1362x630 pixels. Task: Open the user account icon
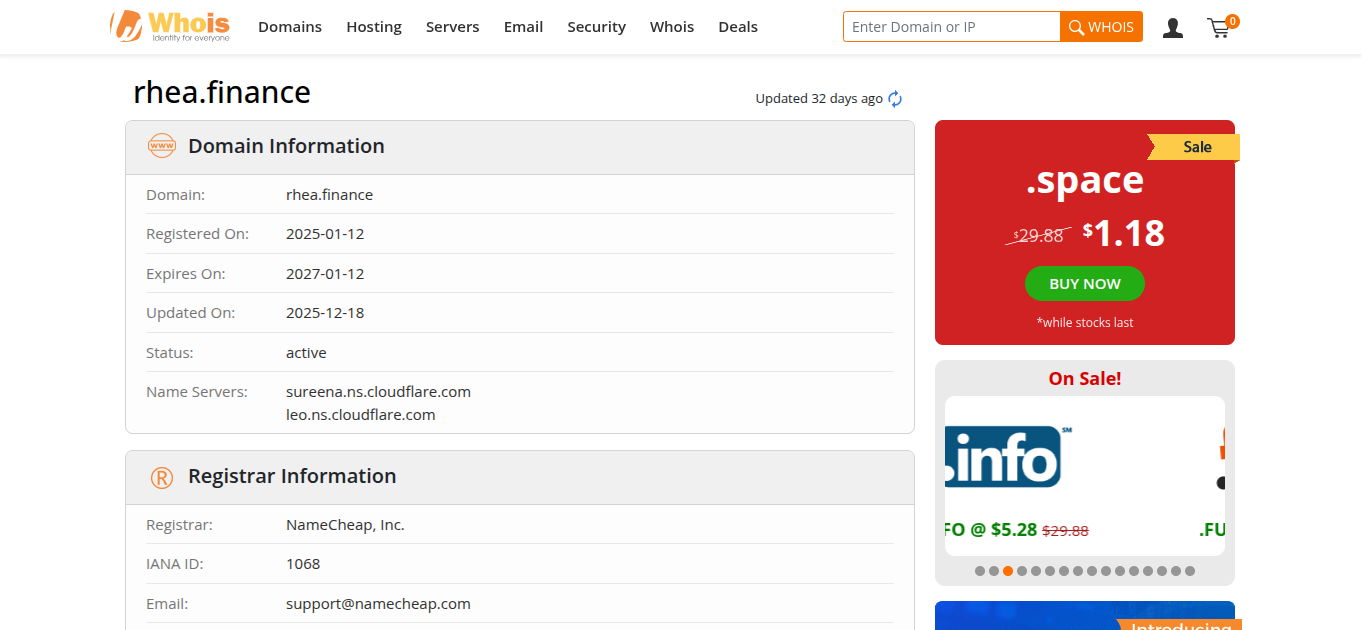[x=1173, y=28]
